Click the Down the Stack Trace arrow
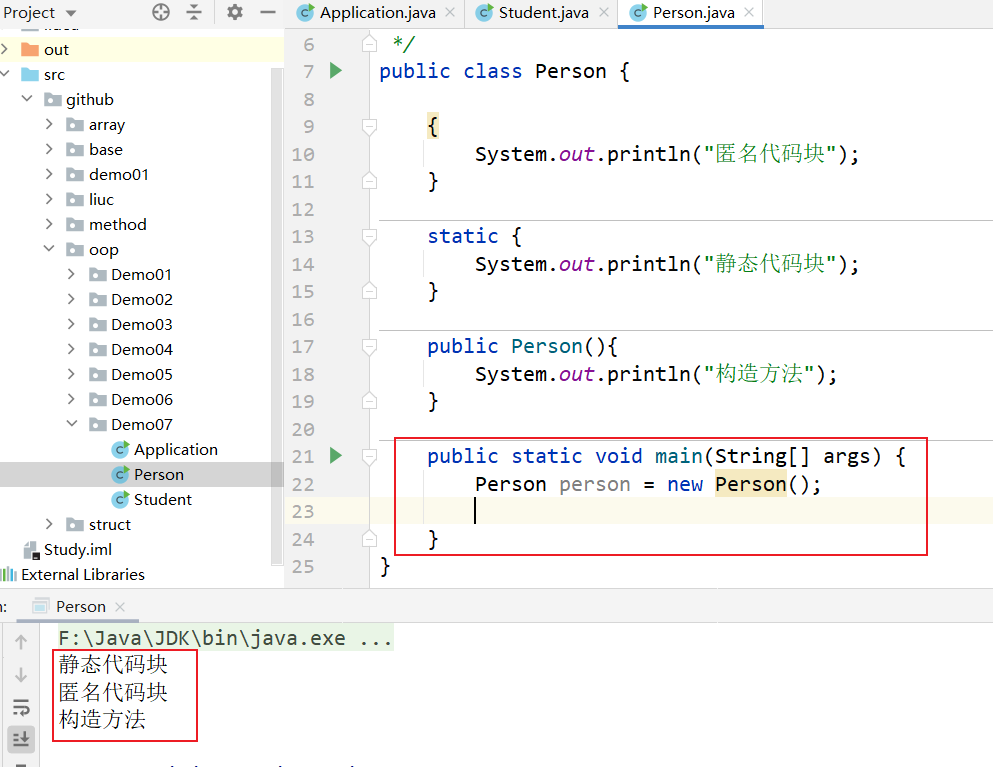Image resolution: width=993 pixels, height=767 pixels. point(20,675)
